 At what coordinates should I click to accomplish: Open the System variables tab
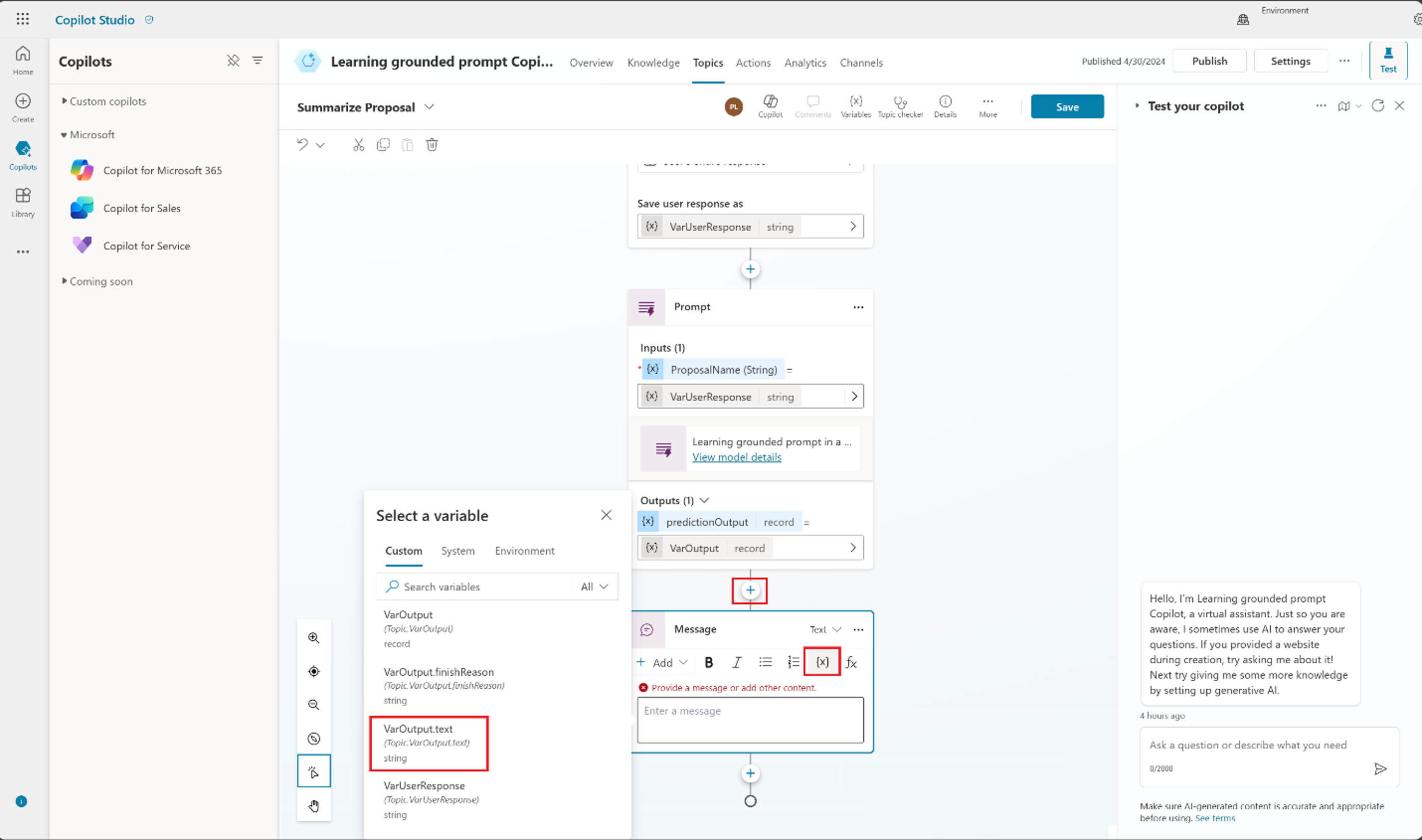[x=457, y=551]
